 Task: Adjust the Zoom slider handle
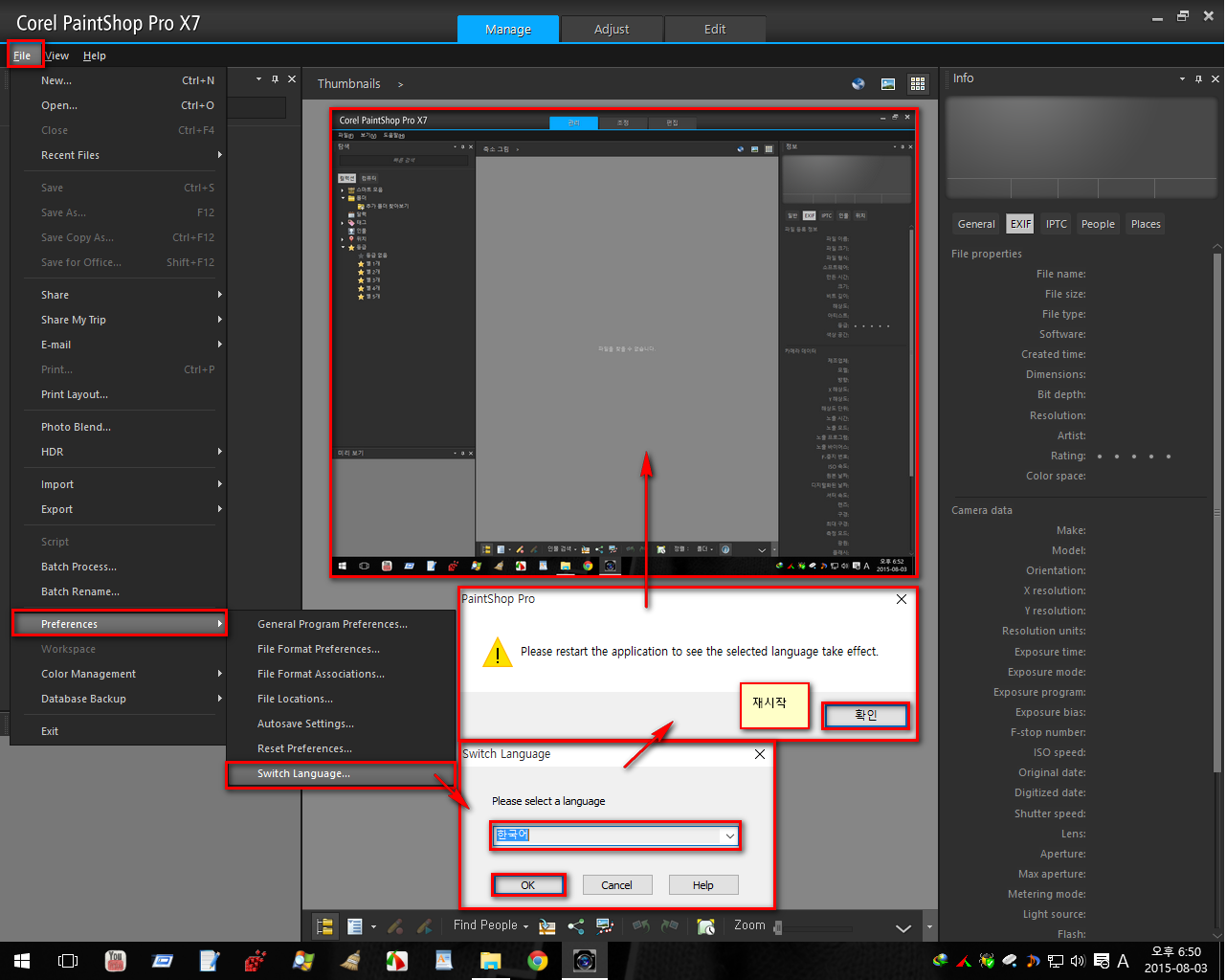point(778,927)
